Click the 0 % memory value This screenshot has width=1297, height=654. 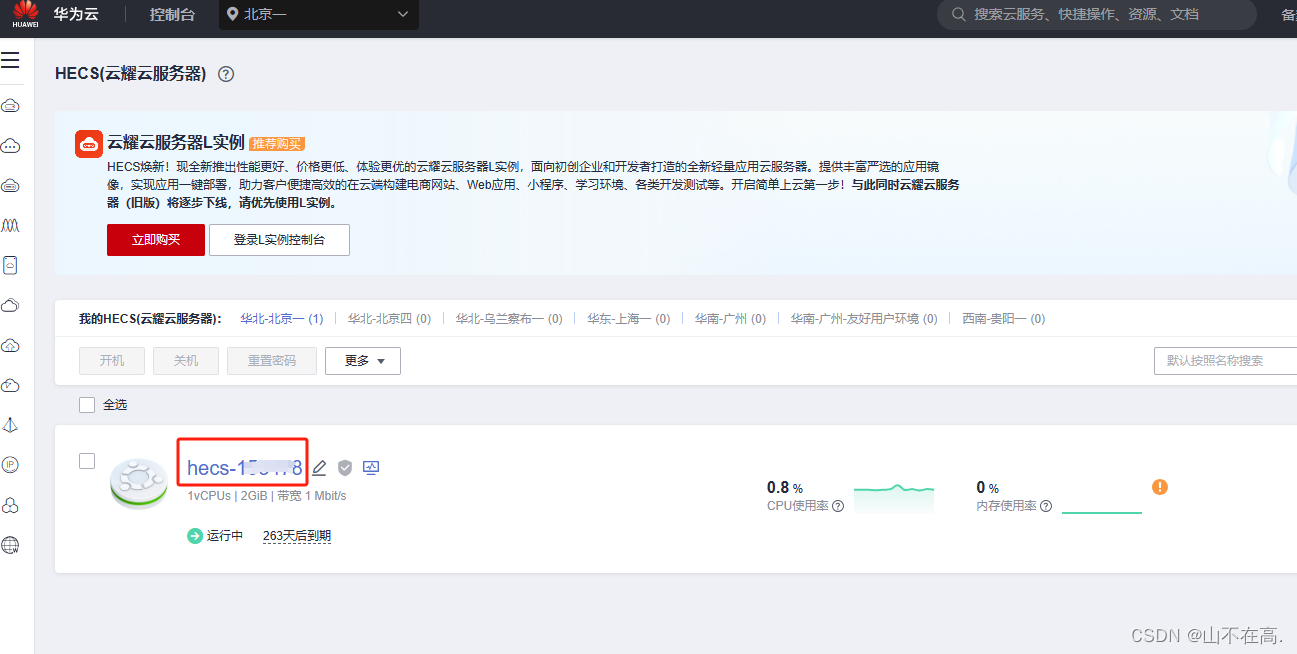tap(987, 488)
